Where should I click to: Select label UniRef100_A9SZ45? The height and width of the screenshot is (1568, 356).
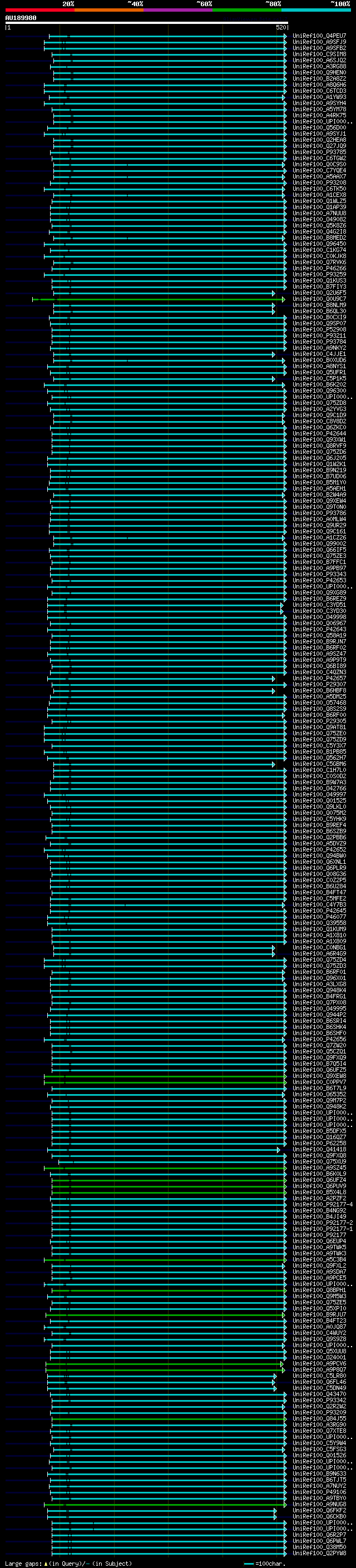319,1168
